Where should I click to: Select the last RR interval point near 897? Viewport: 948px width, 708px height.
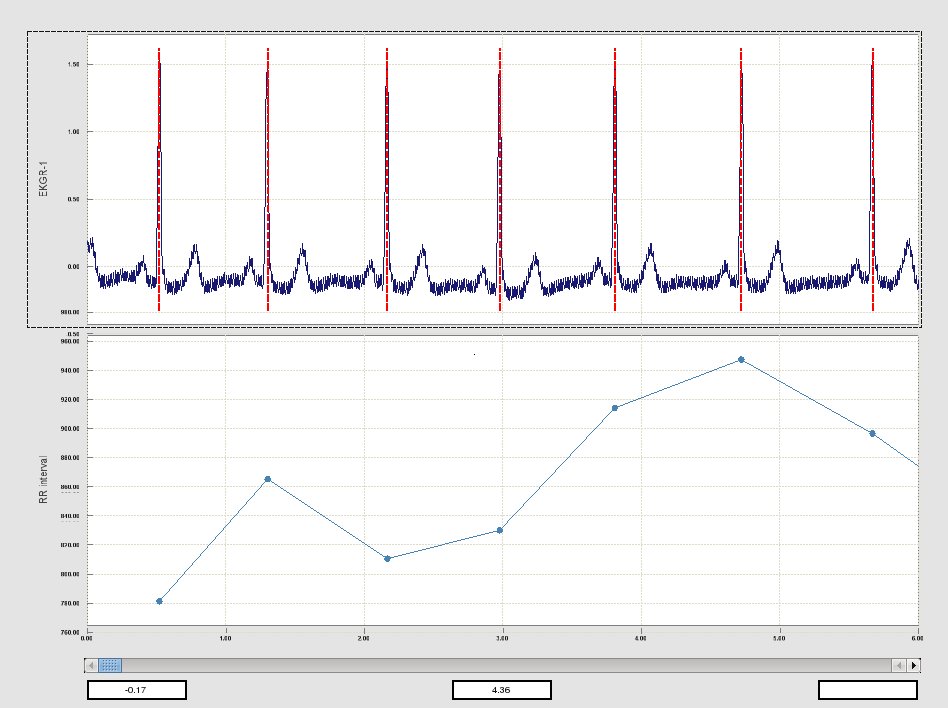tap(873, 433)
